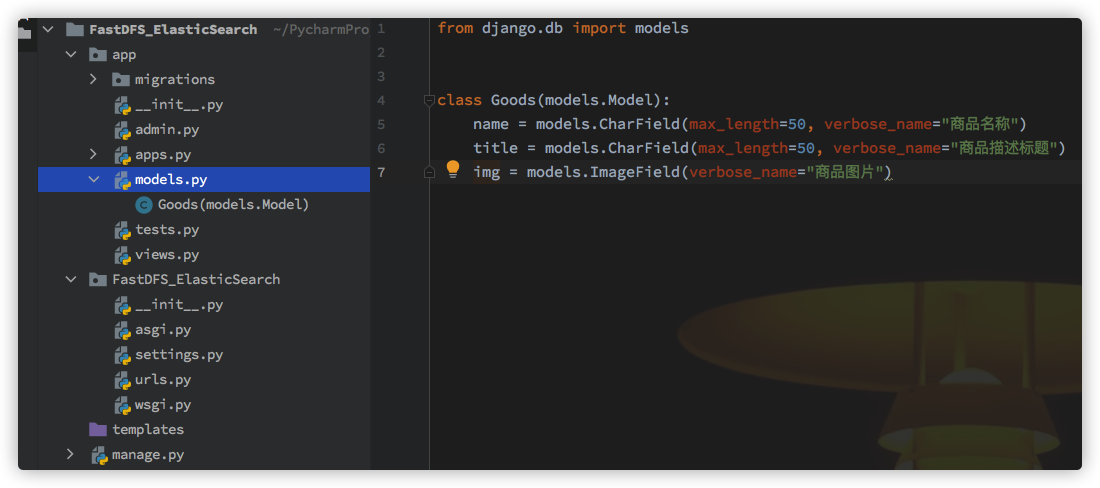Viewport: 1100px width, 488px height.
Task: Collapse the models.py tree node
Action: pyautogui.click(x=93, y=180)
